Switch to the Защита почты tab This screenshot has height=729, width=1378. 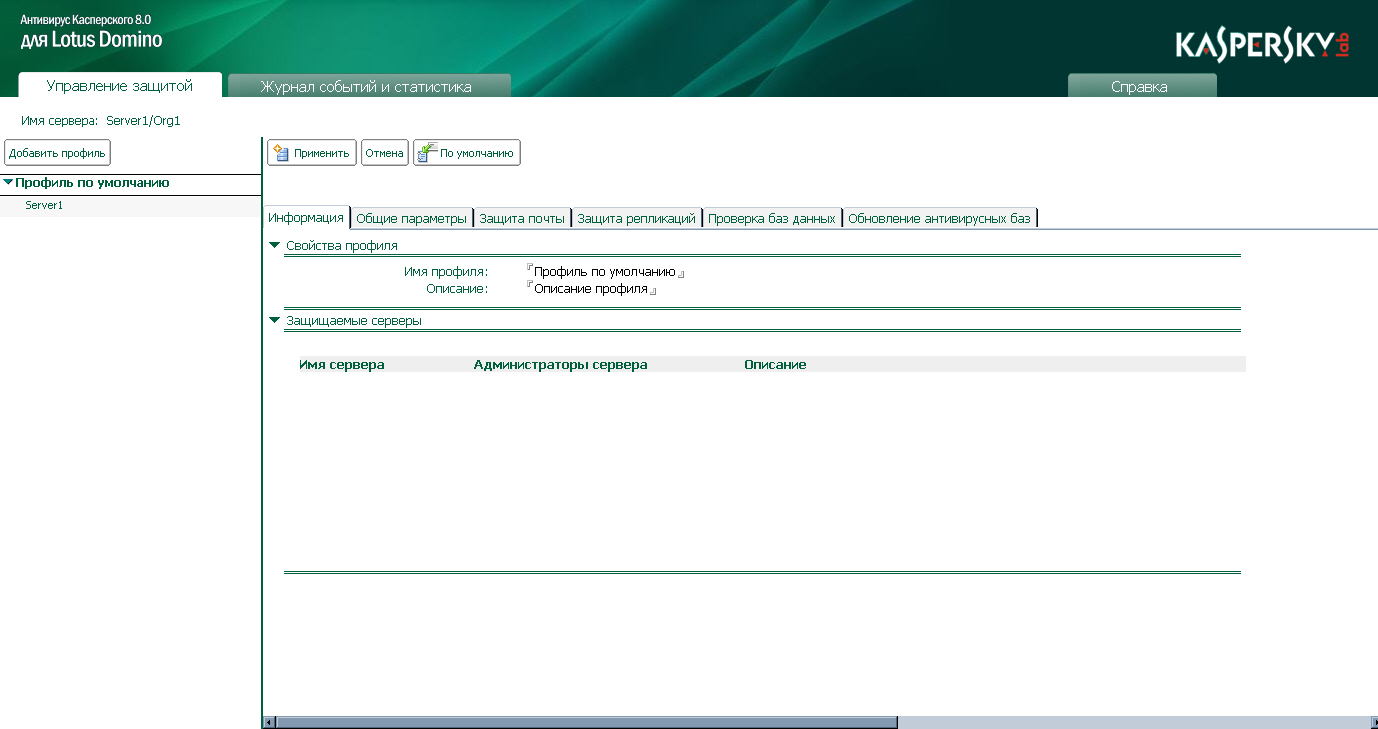522,219
